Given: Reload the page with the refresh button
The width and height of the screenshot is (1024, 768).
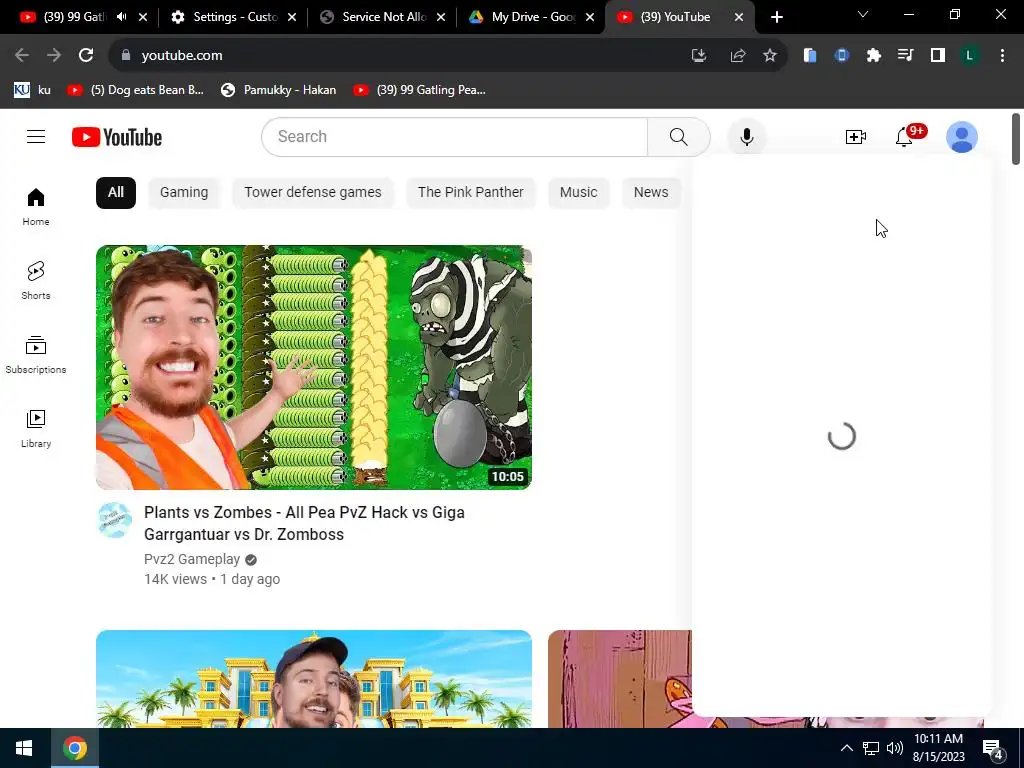Looking at the screenshot, I should tap(86, 56).
